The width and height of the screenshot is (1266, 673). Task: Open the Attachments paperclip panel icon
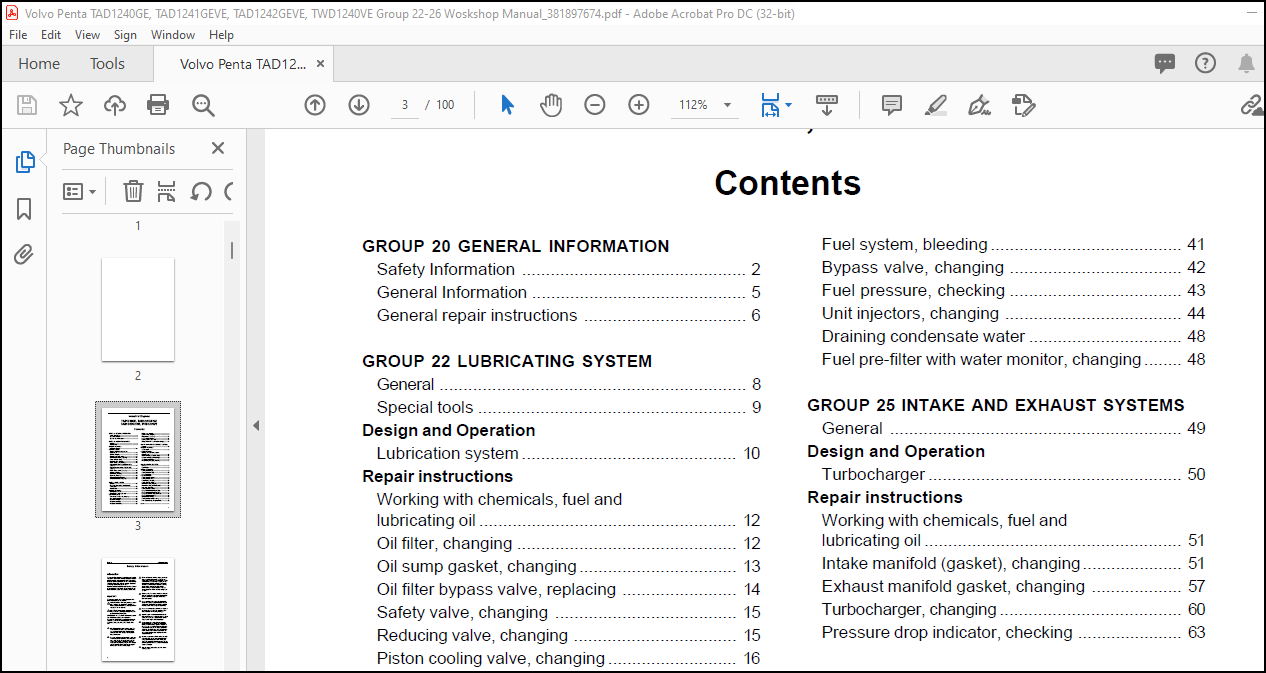coord(24,255)
